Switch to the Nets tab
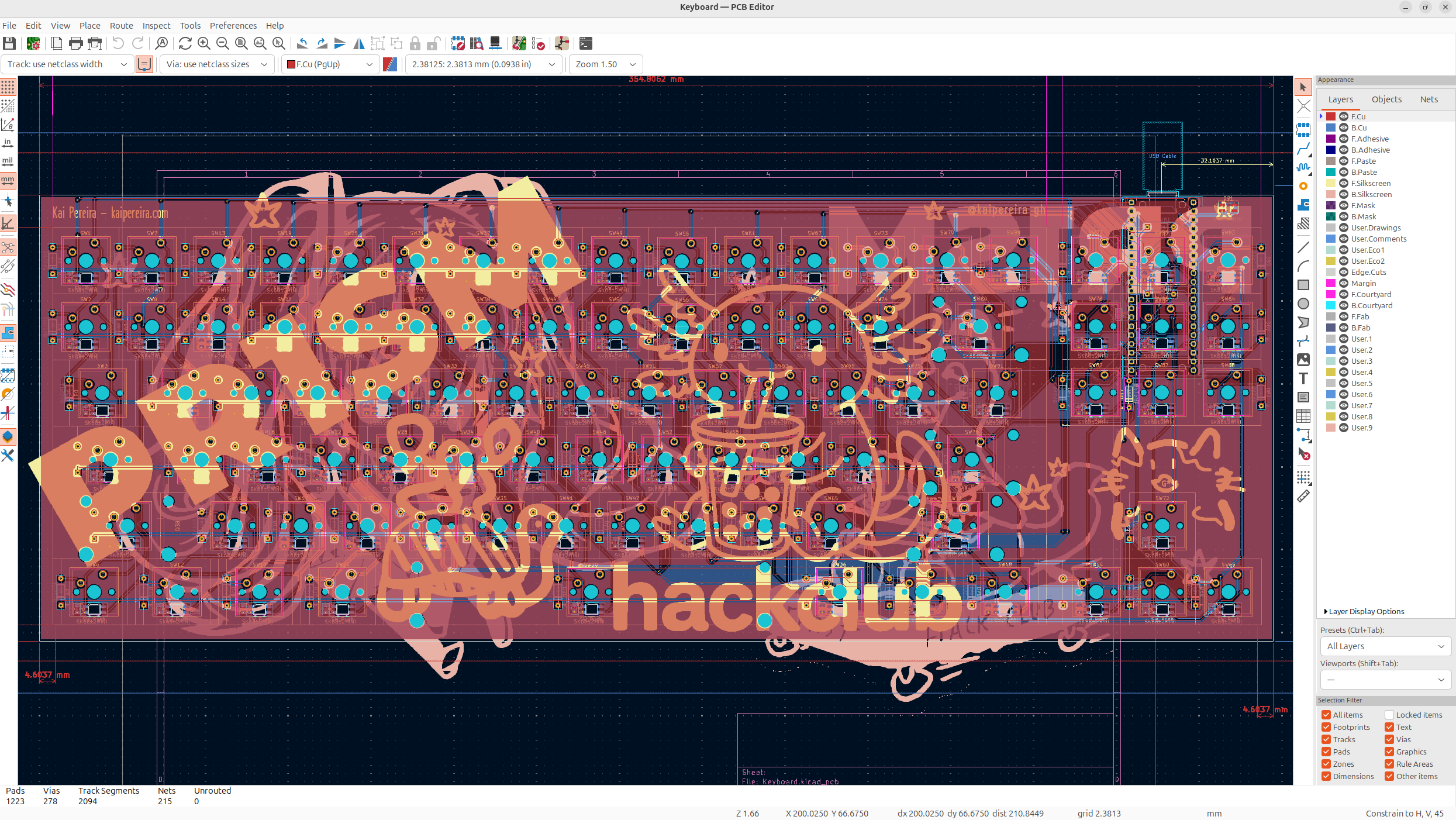Image resolution: width=1456 pixels, height=820 pixels. point(1429,99)
